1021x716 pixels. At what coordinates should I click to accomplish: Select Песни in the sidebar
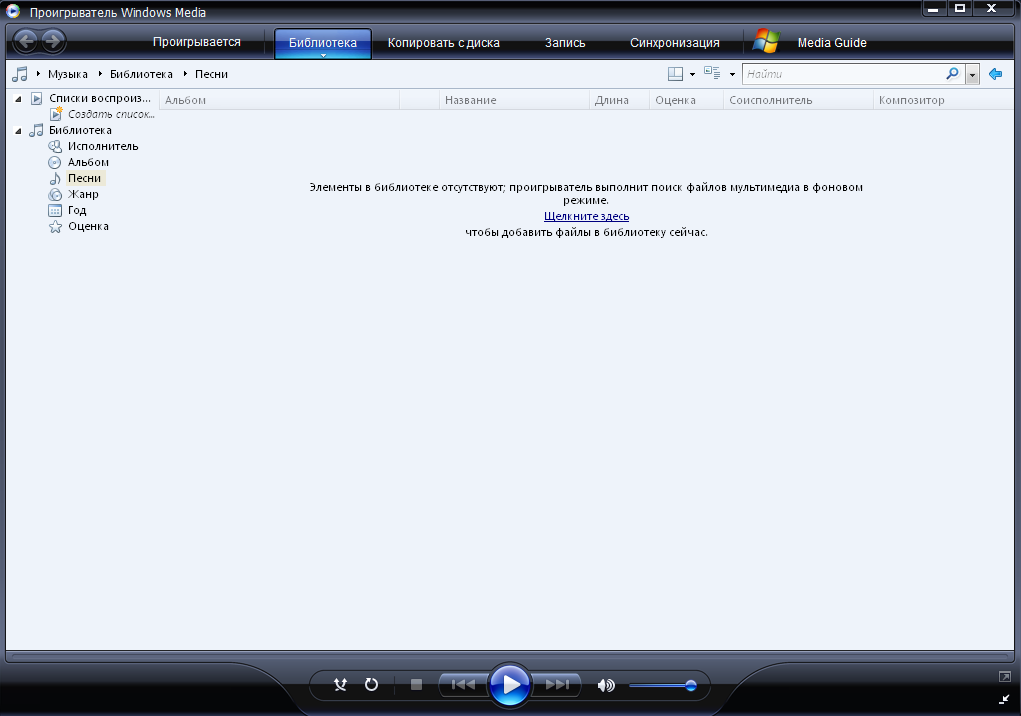pyautogui.click(x=84, y=178)
